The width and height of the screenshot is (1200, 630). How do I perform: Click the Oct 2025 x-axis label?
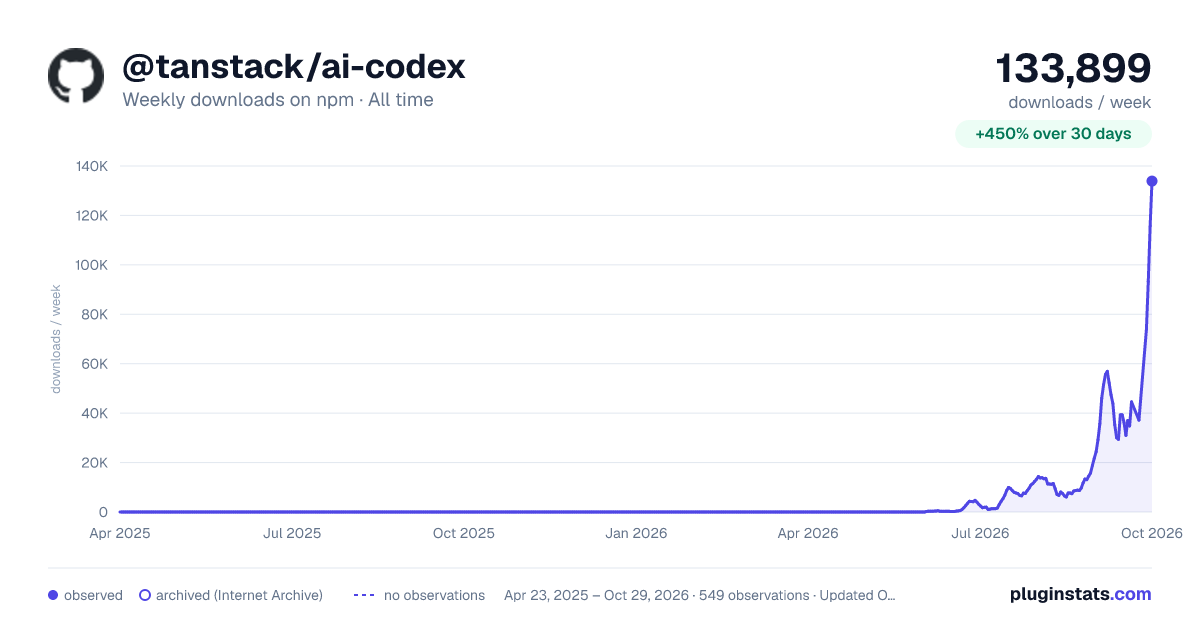pos(464,533)
